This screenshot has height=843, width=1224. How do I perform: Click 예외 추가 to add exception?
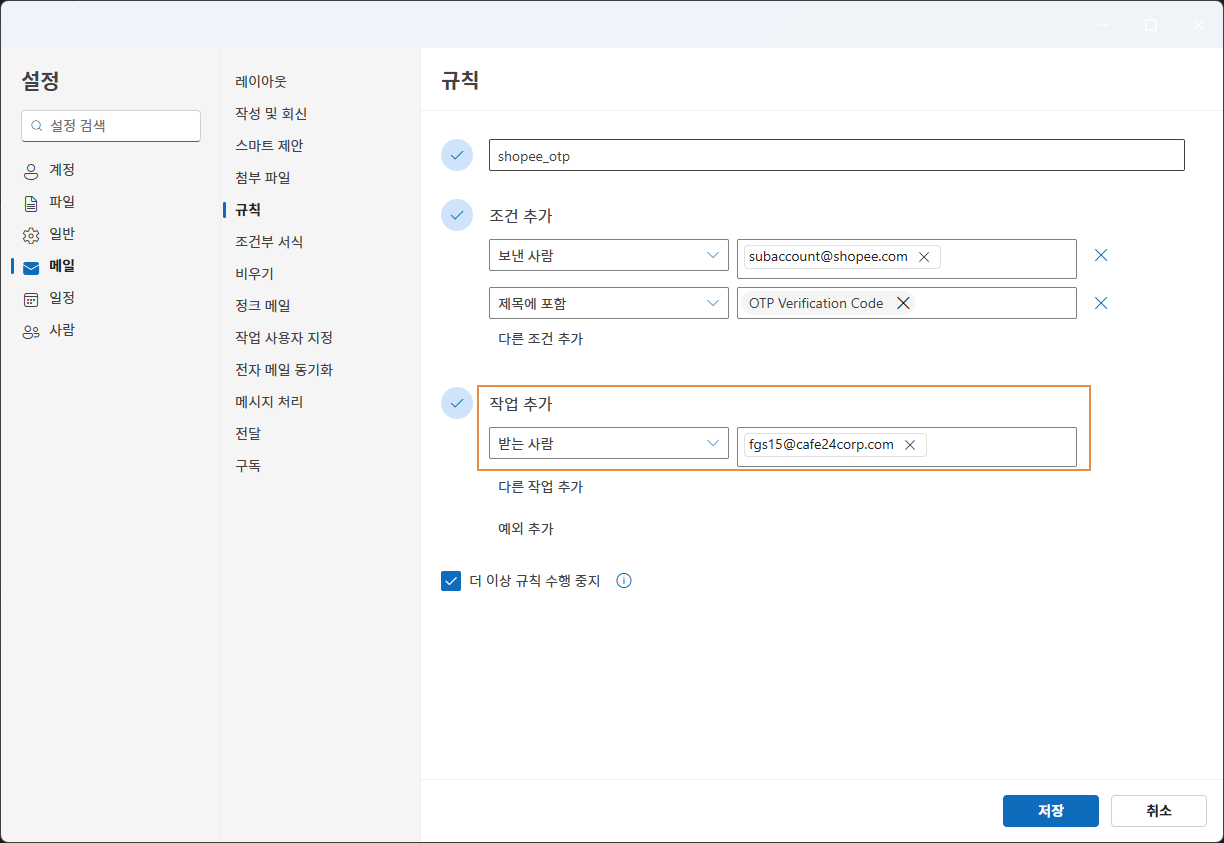(525, 528)
